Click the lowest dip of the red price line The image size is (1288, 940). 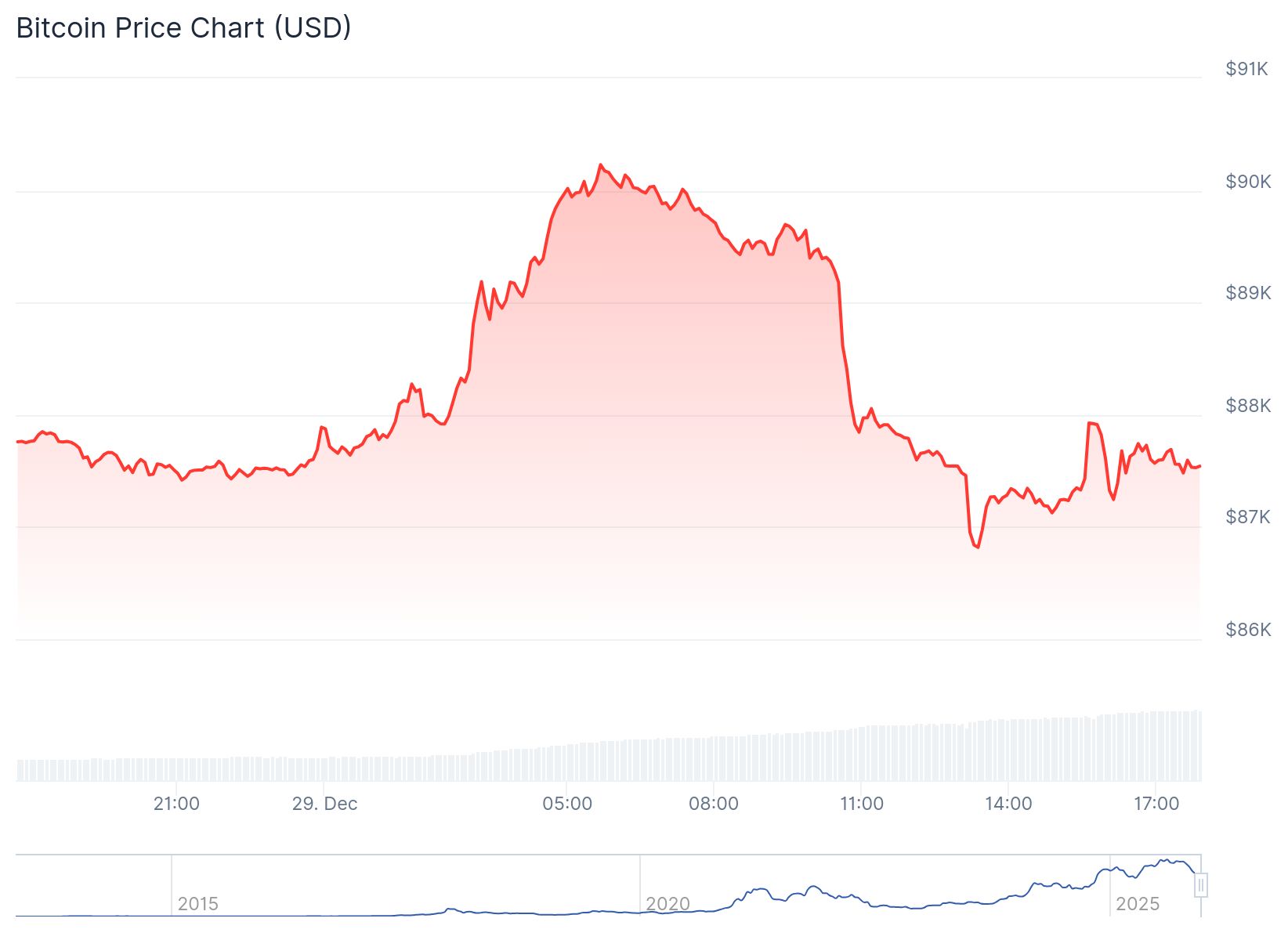[x=978, y=547]
